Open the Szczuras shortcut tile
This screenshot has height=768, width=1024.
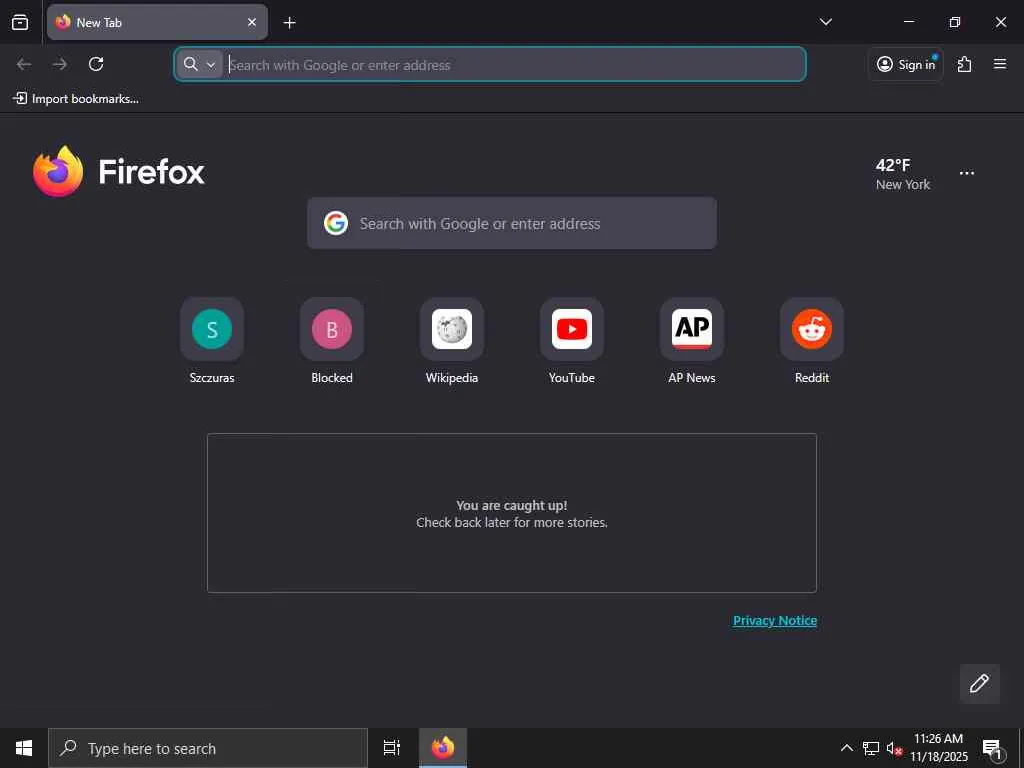[212, 340]
